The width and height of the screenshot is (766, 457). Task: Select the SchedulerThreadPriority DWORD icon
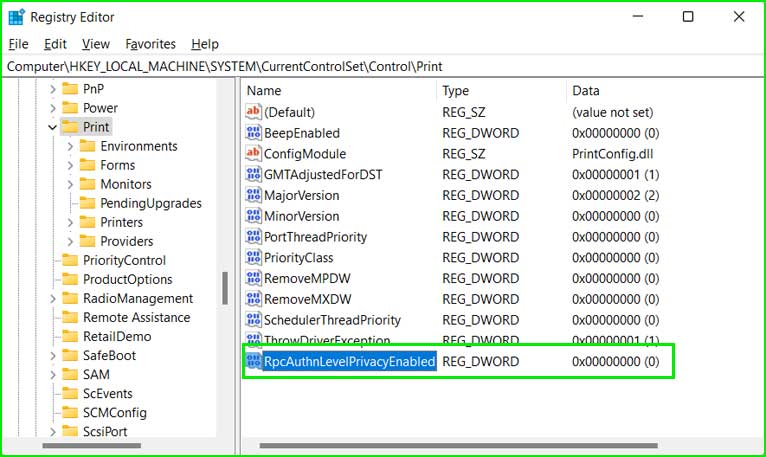(x=253, y=319)
